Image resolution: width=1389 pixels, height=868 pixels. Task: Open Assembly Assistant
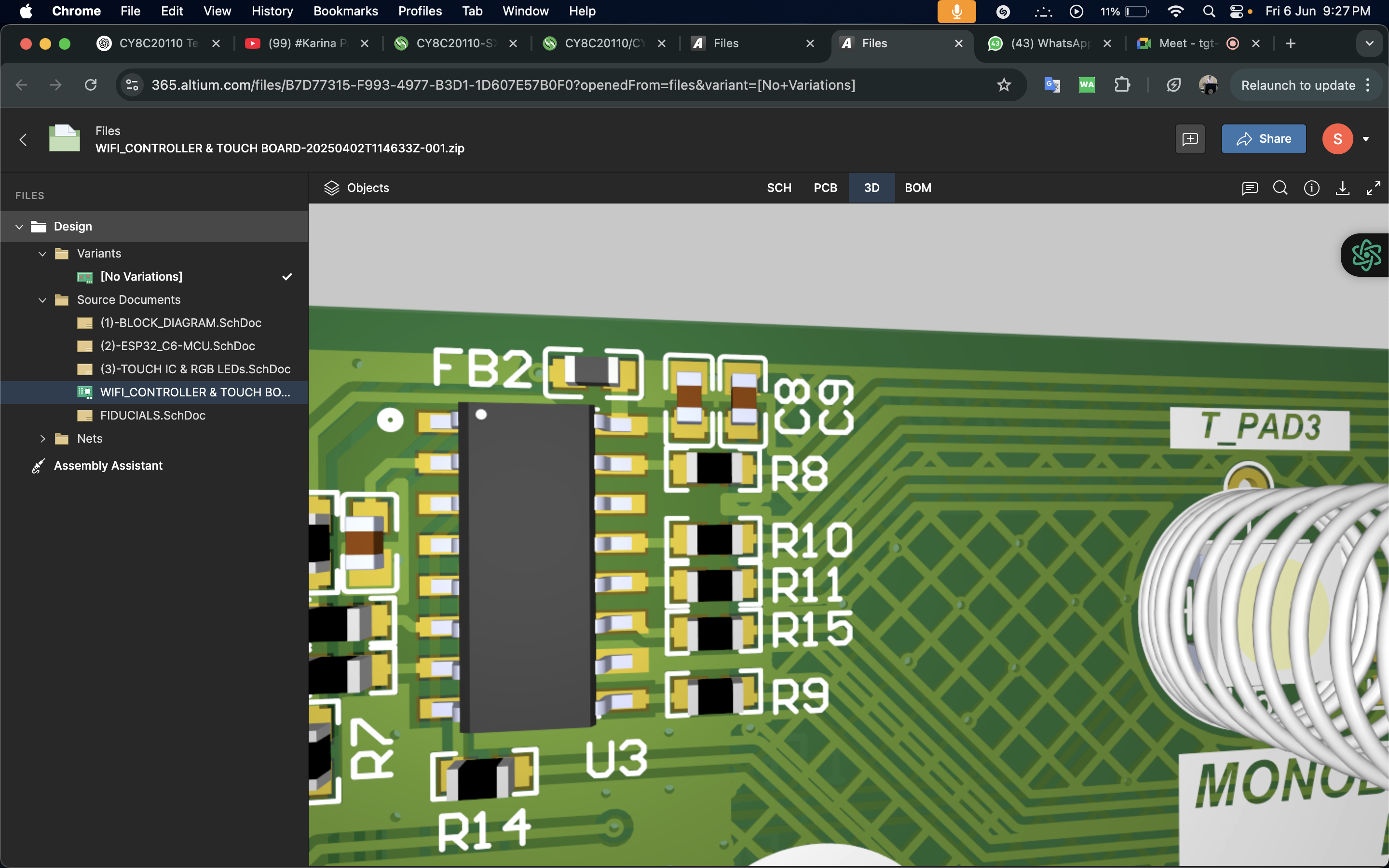tap(108, 465)
